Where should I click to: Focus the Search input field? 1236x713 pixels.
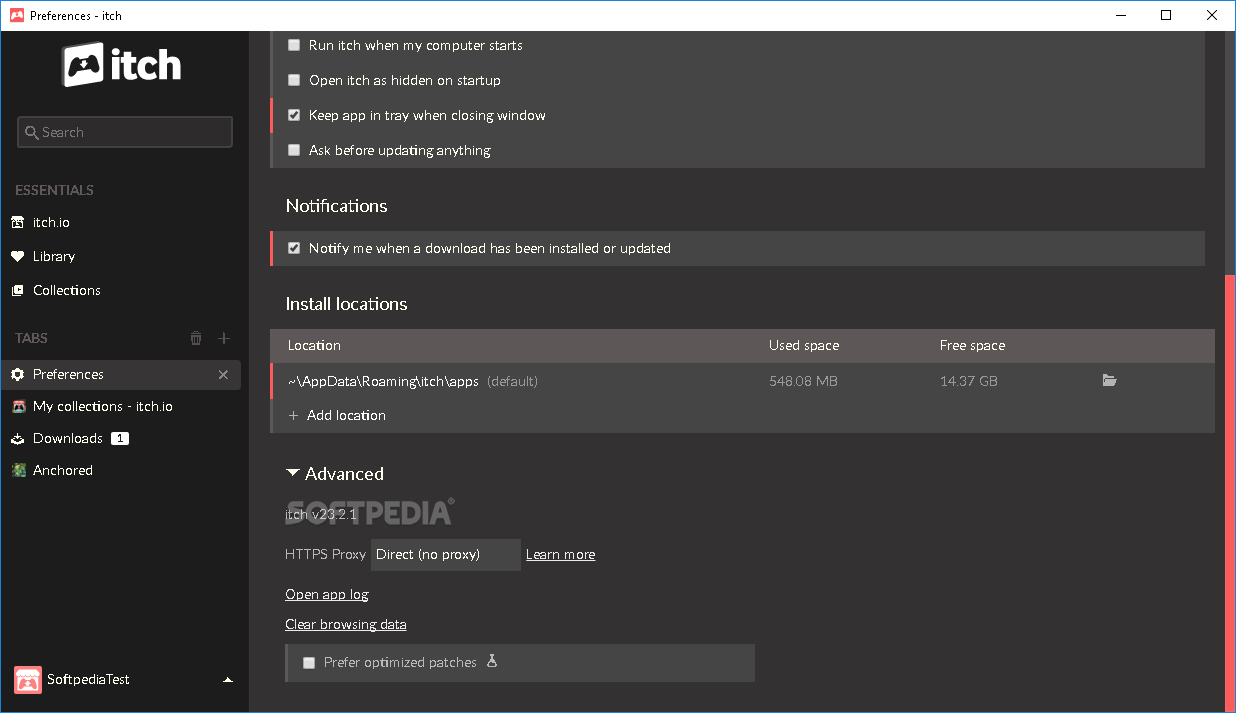point(125,132)
